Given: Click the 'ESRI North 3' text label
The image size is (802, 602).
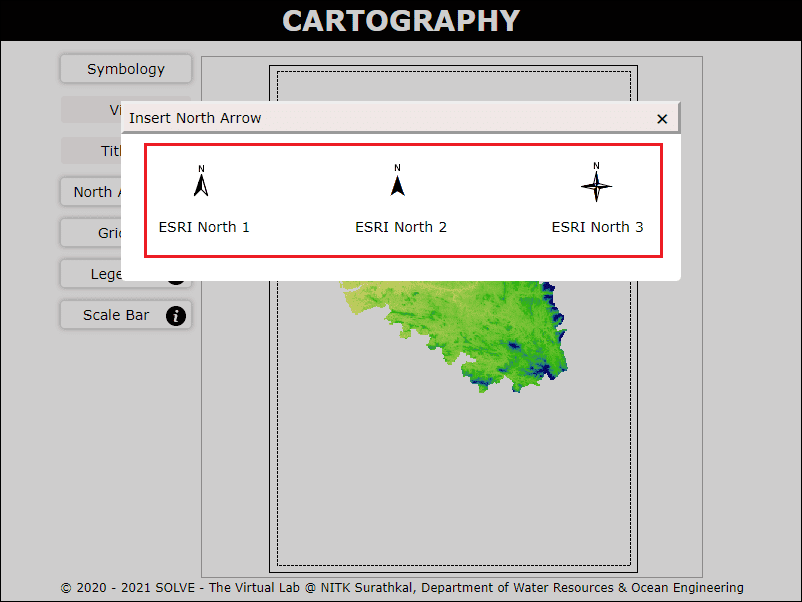Looking at the screenshot, I should tap(597, 227).
